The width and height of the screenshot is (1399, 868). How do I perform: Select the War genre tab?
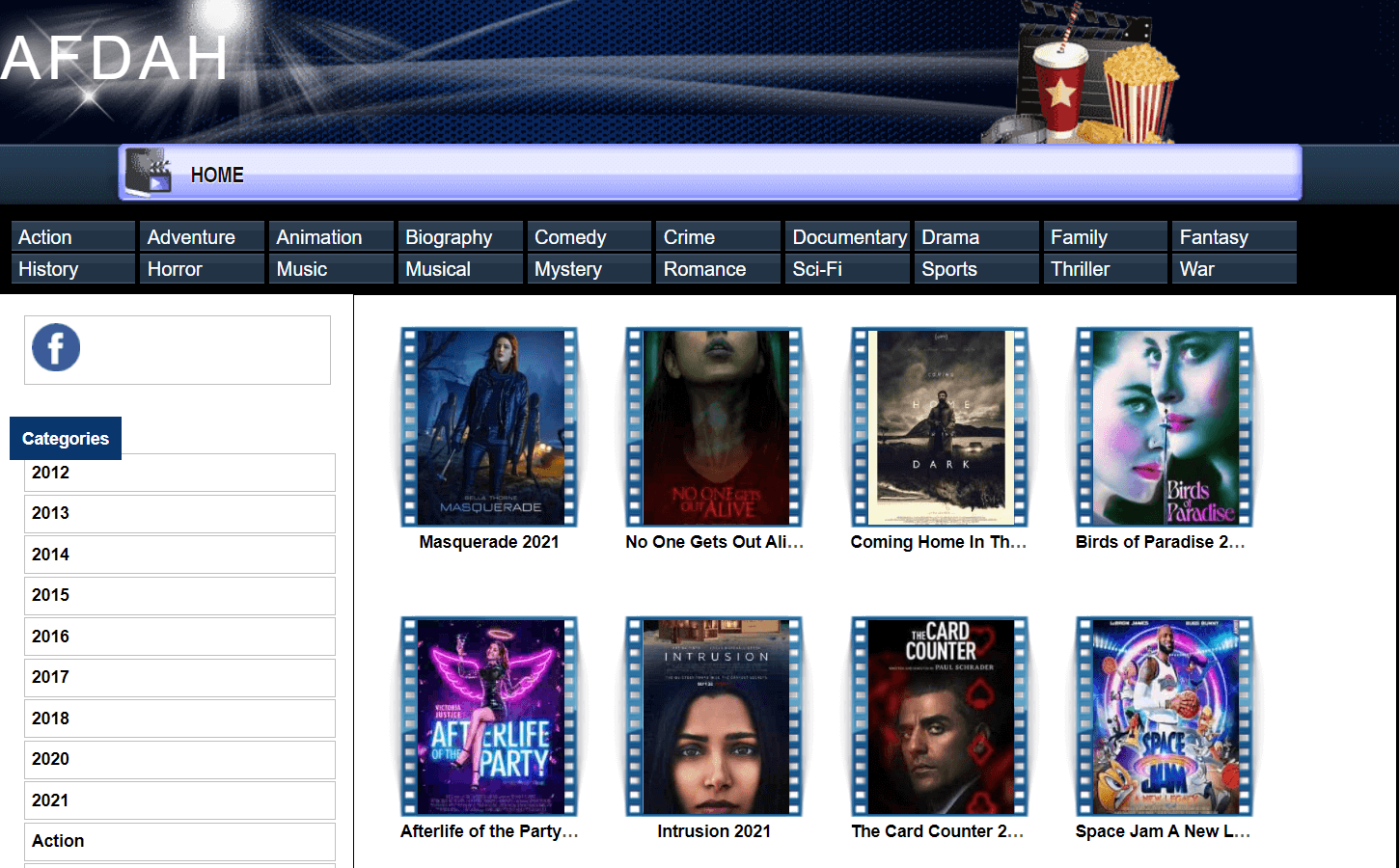1234,268
